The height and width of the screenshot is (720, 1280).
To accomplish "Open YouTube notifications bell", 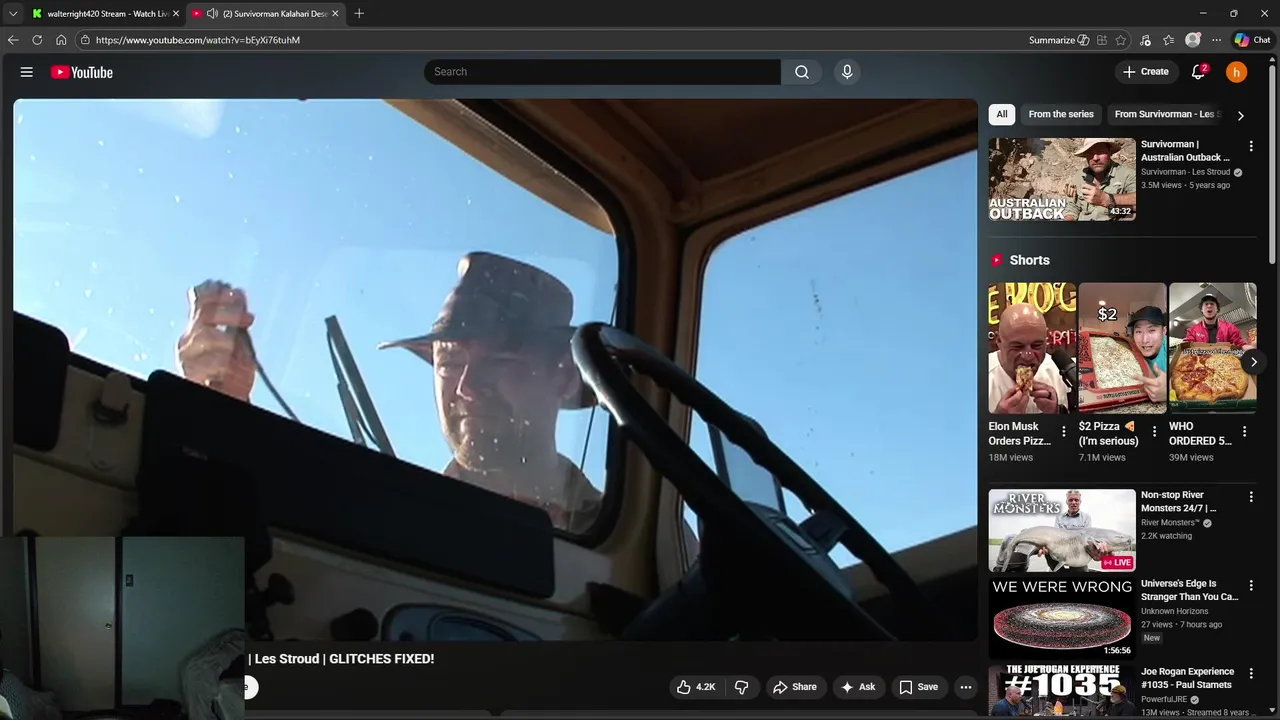I will point(1198,72).
